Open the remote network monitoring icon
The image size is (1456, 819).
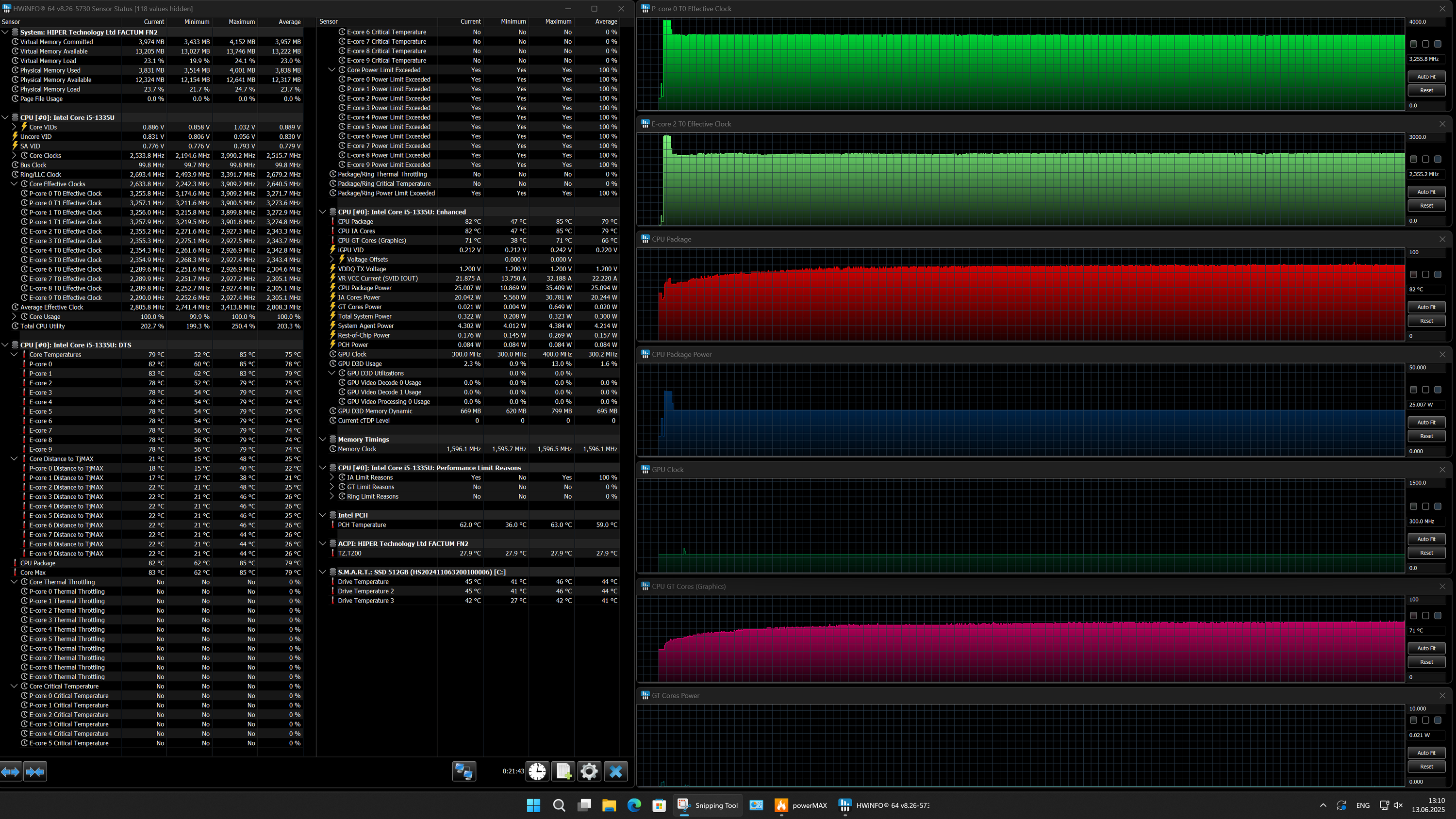[x=464, y=771]
